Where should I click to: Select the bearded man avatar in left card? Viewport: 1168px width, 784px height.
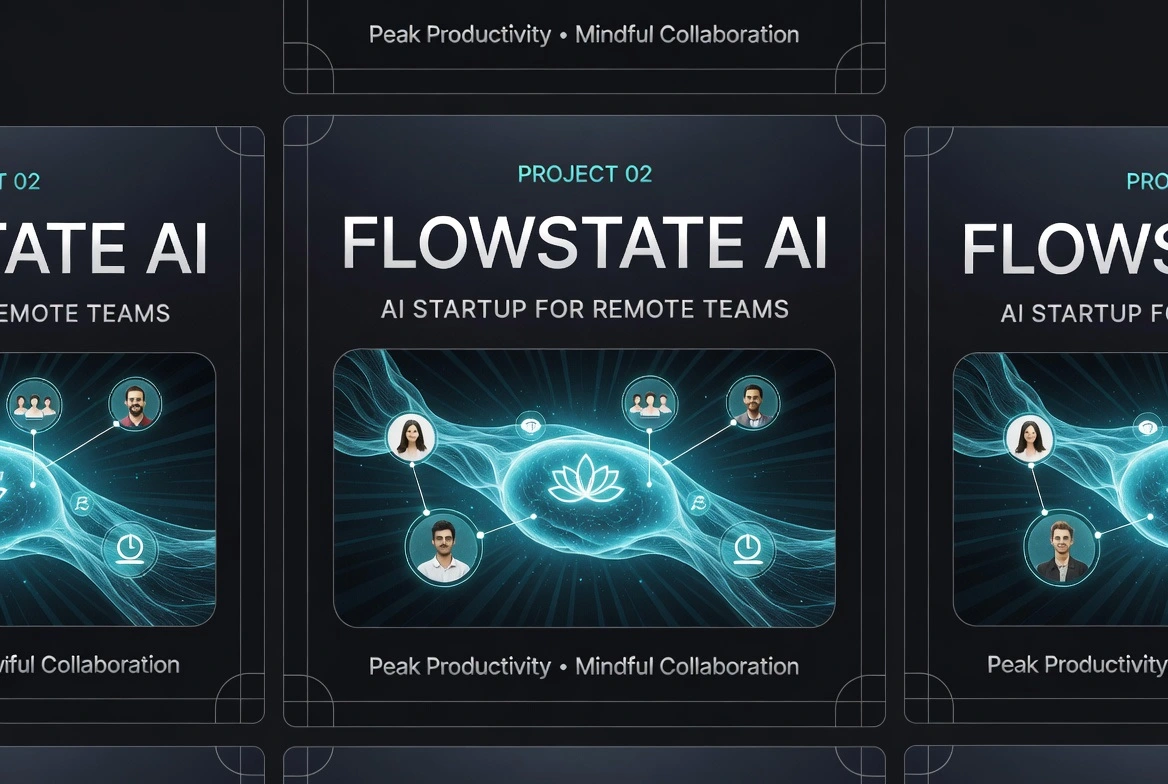135,405
